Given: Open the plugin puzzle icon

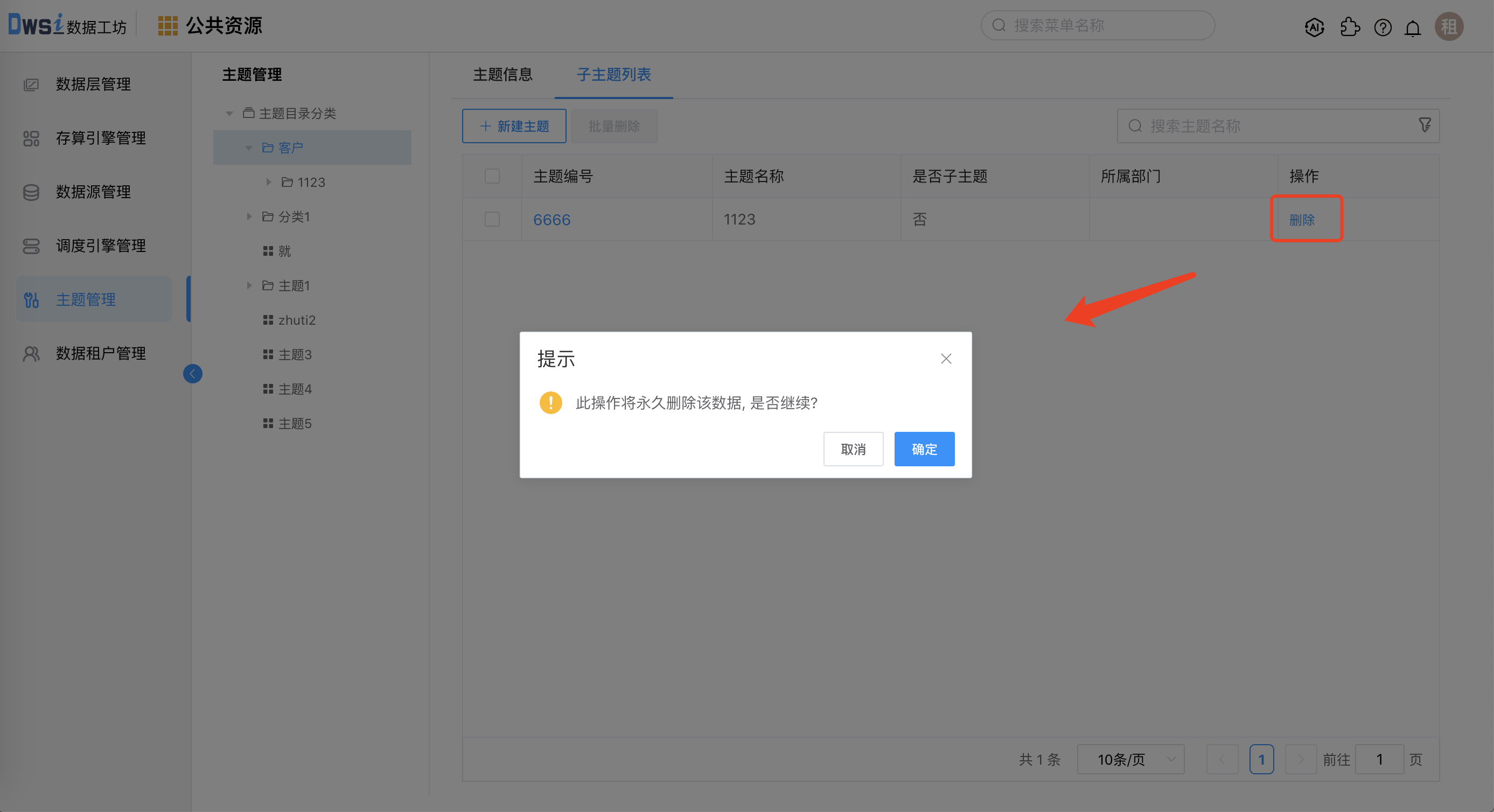Looking at the screenshot, I should pos(1350,27).
